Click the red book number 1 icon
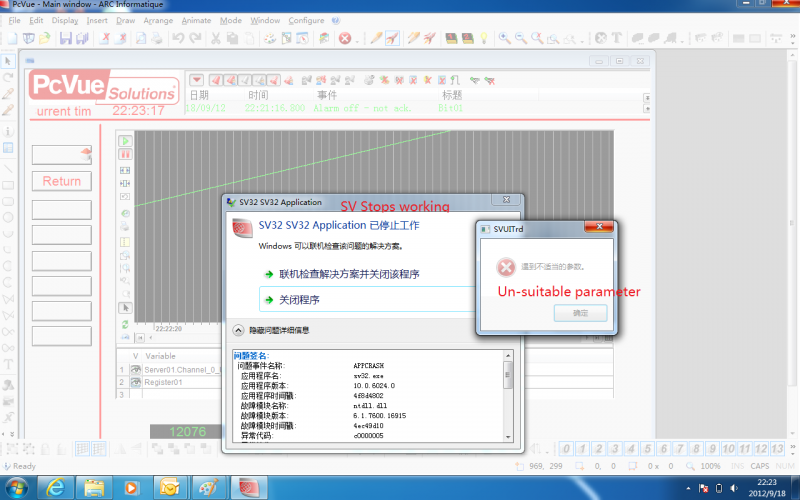This screenshot has width=800, height=500. tap(451, 38)
